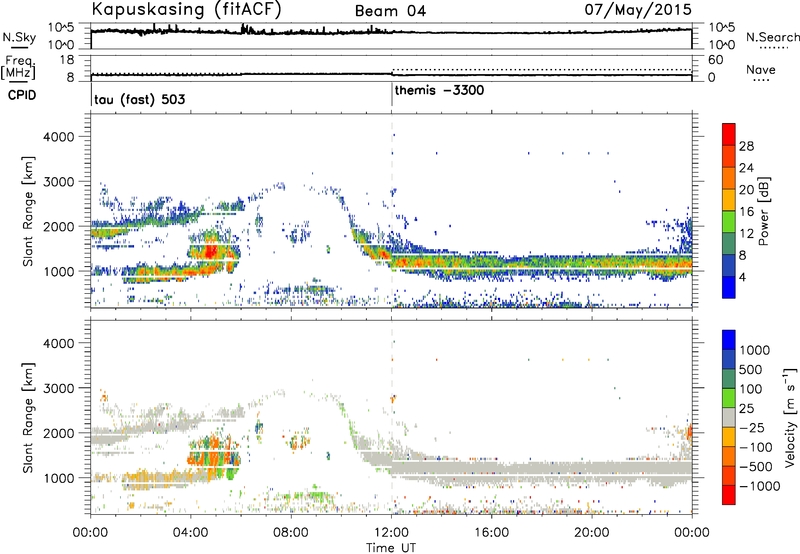Click the 'Power [dB]' color bar label

point(763,211)
